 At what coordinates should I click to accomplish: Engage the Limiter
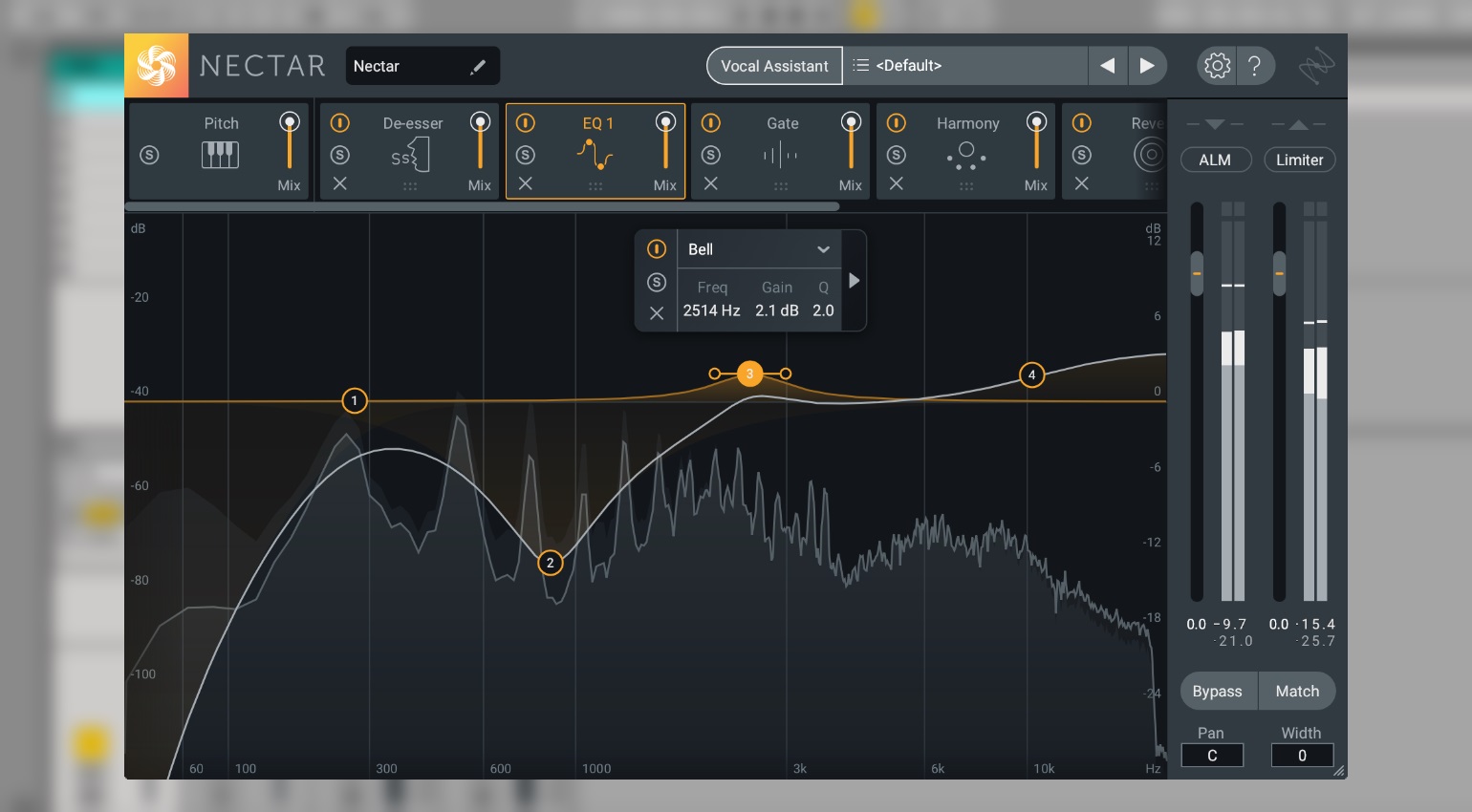point(1300,160)
